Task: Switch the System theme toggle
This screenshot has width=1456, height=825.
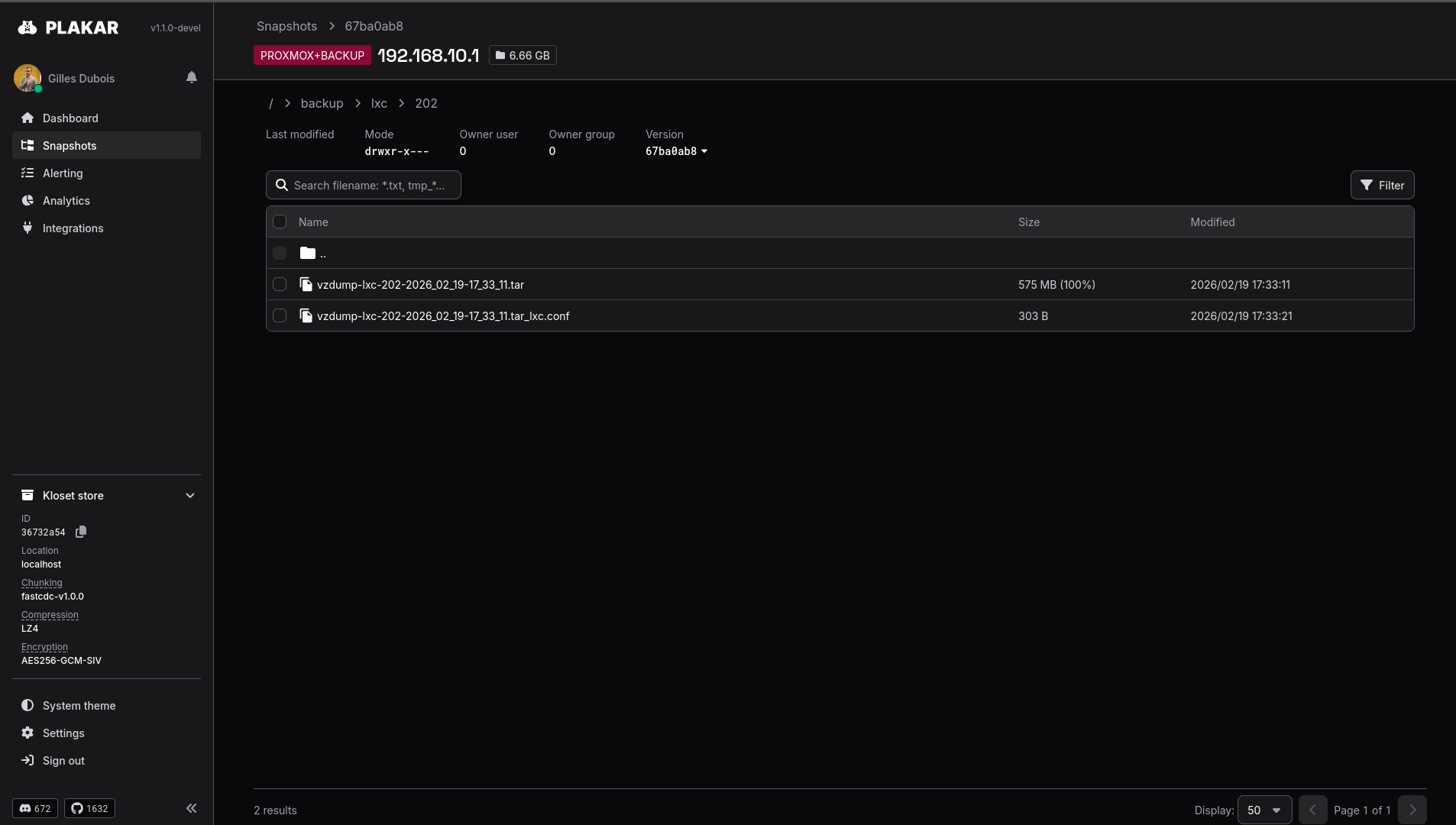Action: [79, 706]
